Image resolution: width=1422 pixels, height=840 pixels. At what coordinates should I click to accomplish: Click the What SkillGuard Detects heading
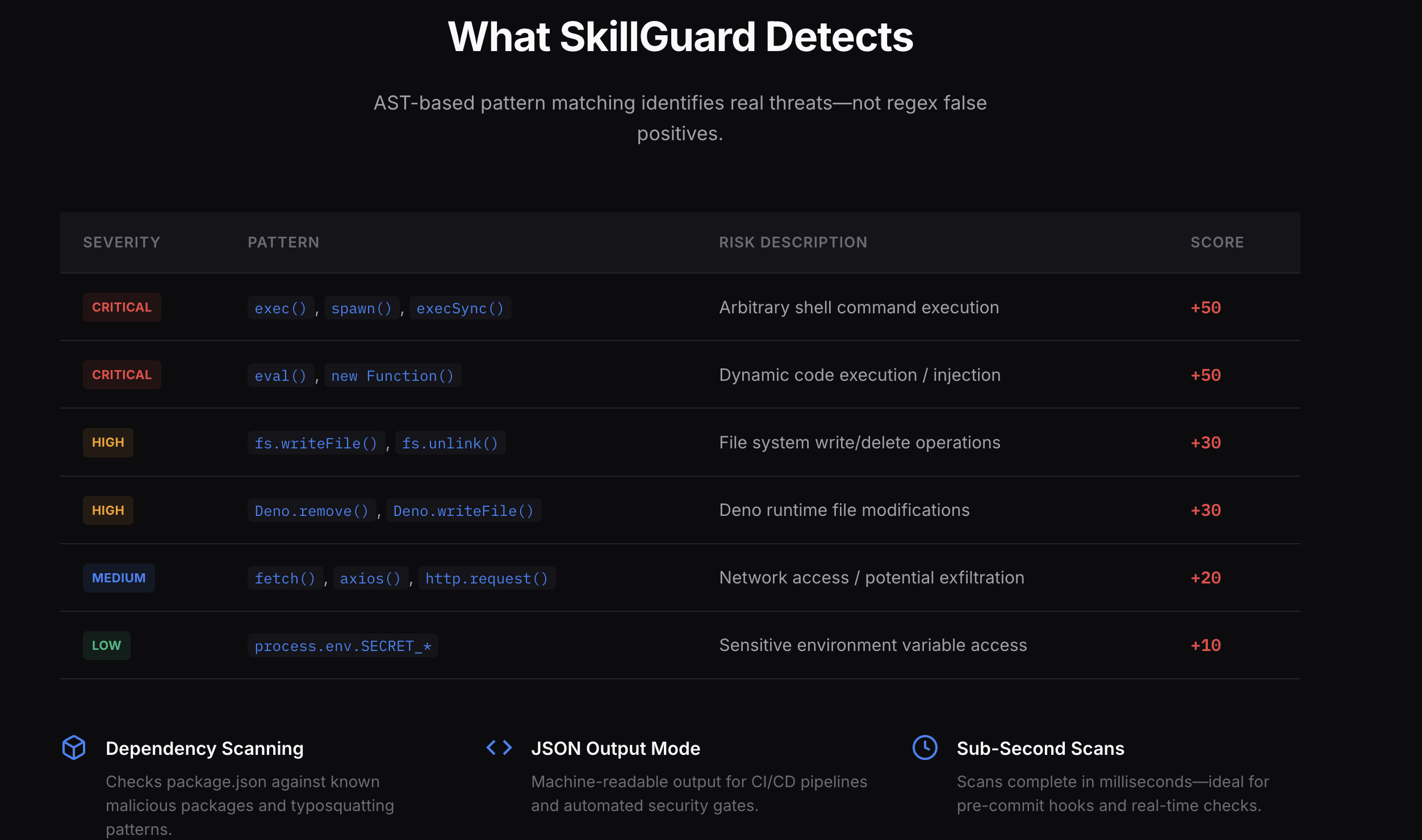click(680, 36)
